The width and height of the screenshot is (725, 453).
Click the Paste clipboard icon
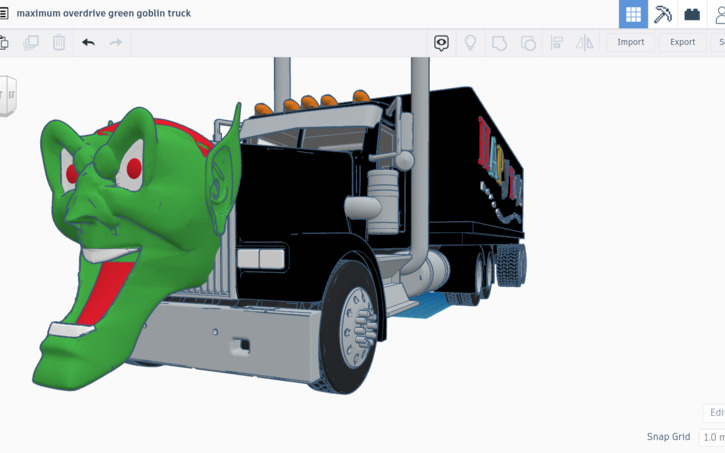pyautogui.click(x=4, y=43)
